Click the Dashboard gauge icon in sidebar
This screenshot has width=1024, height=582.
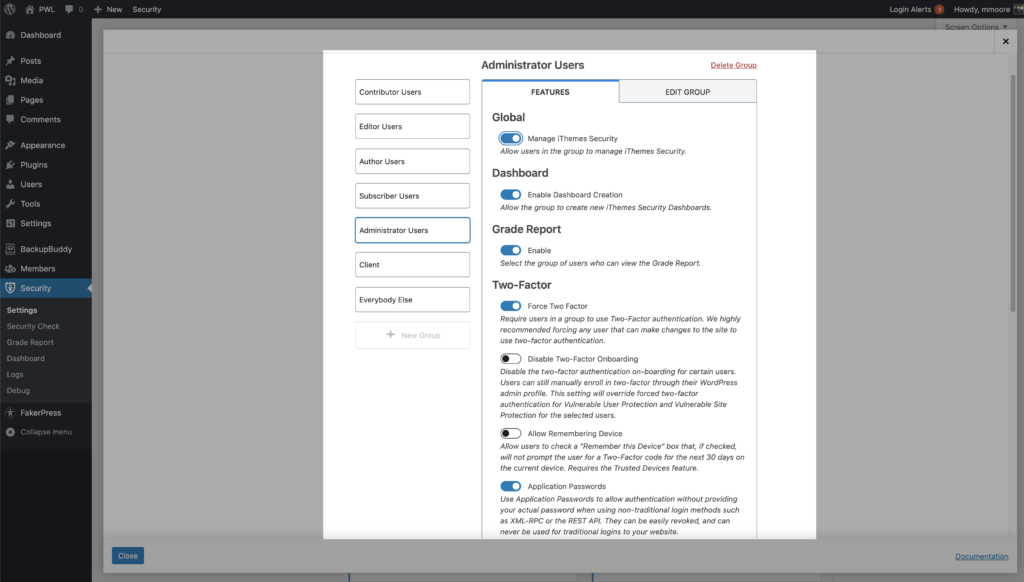tap(10, 35)
